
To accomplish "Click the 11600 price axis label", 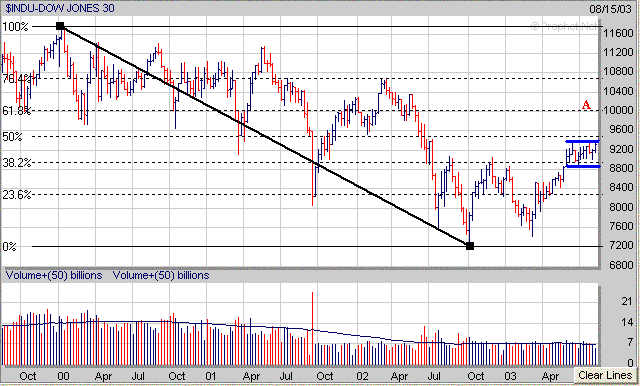I will [618, 33].
